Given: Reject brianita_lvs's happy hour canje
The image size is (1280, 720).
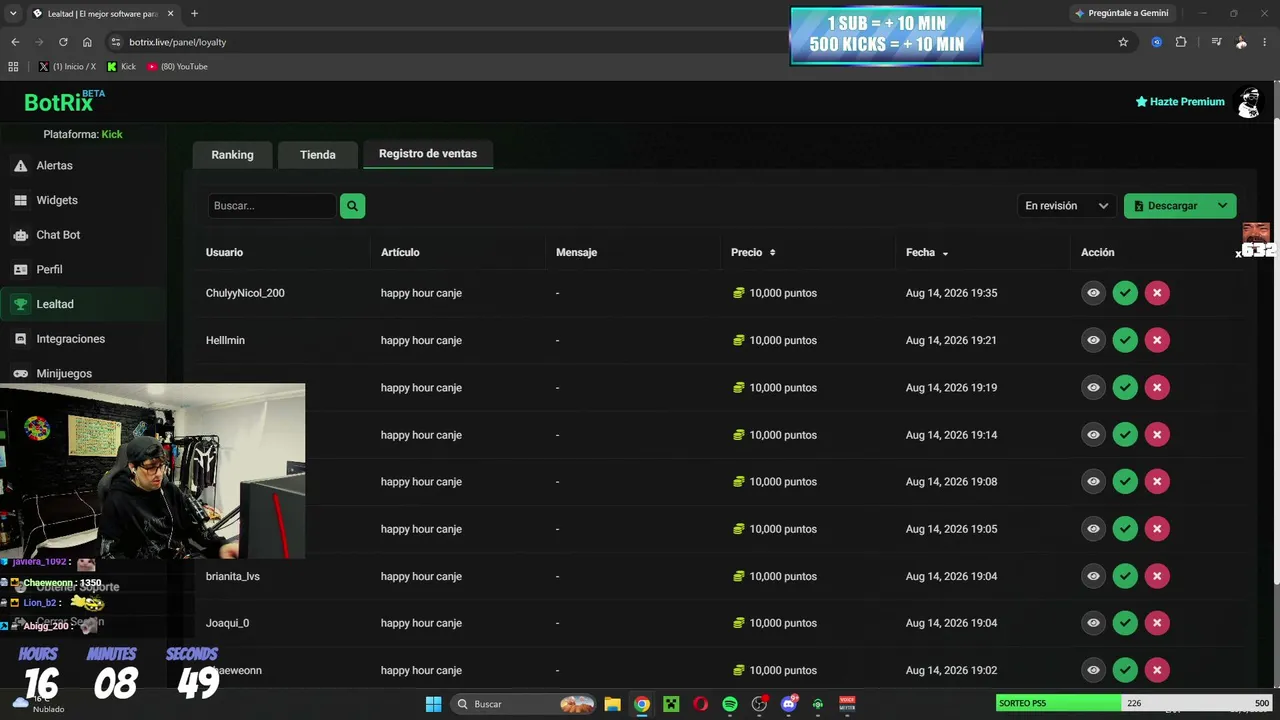Looking at the screenshot, I should [1157, 576].
